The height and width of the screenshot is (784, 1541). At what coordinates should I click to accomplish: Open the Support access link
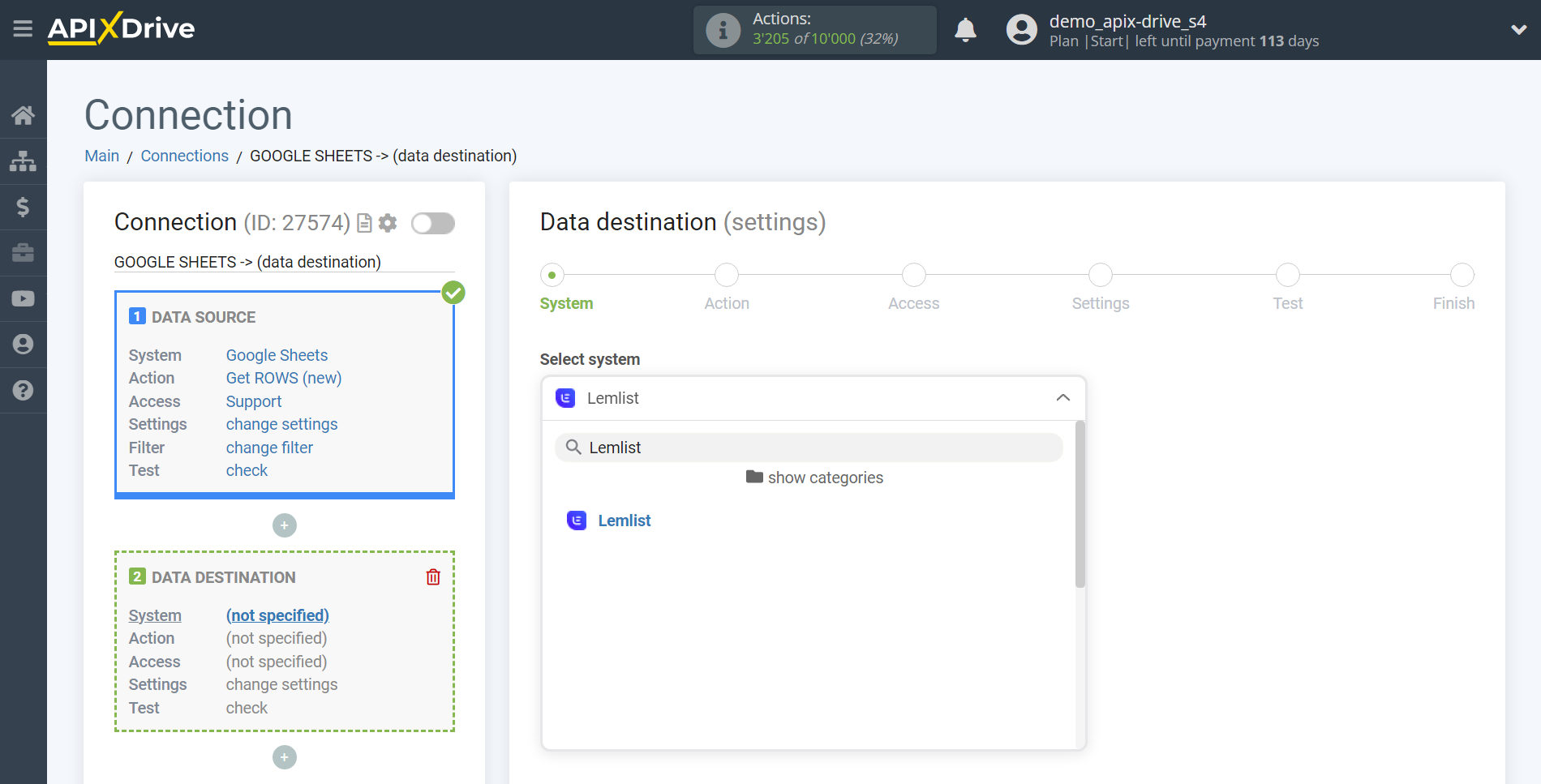tap(254, 401)
